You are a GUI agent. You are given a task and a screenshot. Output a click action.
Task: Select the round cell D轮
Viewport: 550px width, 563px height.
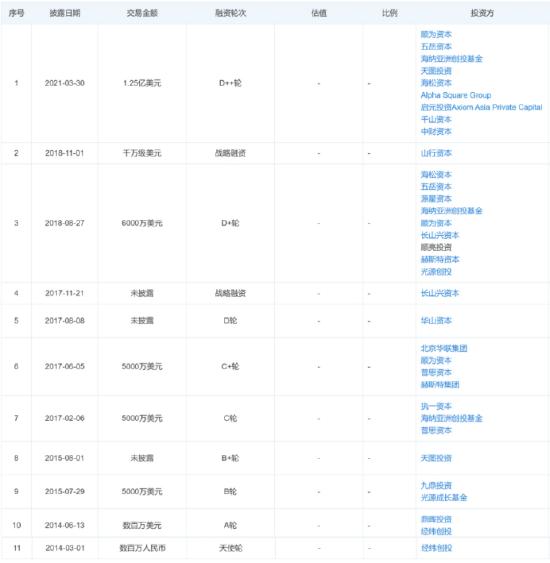[230, 321]
